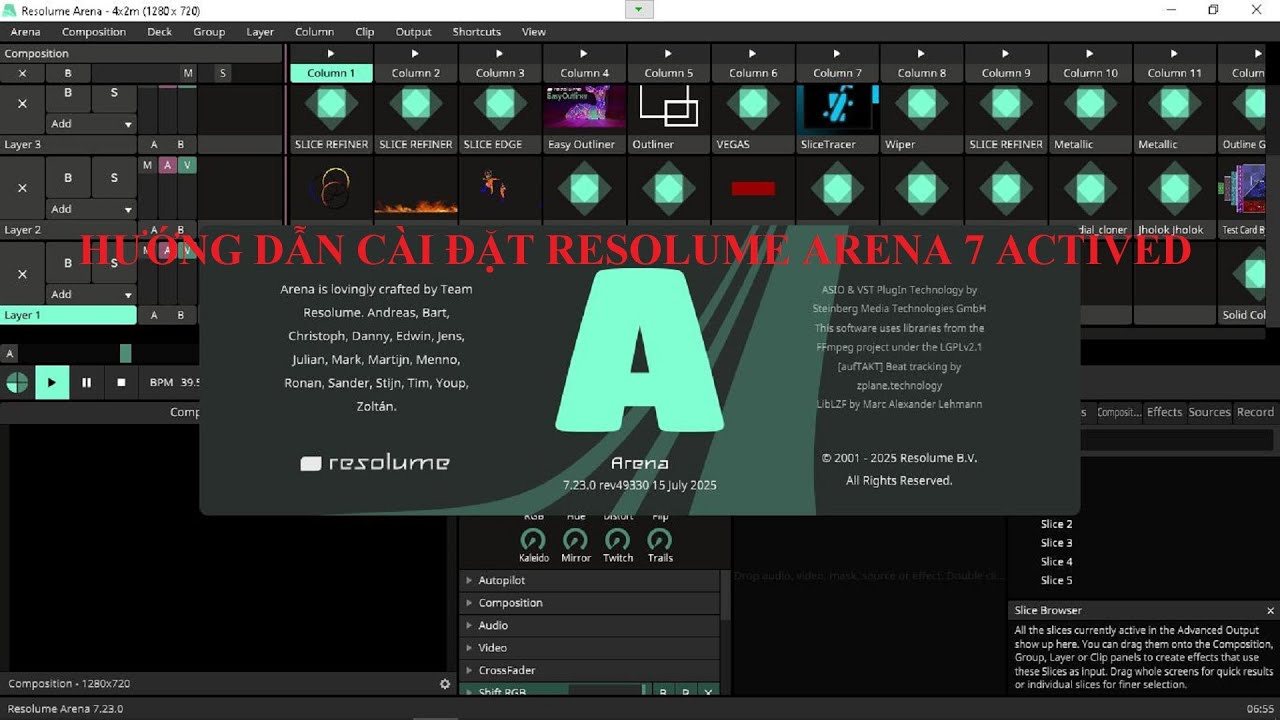Image resolution: width=1280 pixels, height=720 pixels.
Task: Trigger Column 9 with its play arrow
Action: point(1006,53)
